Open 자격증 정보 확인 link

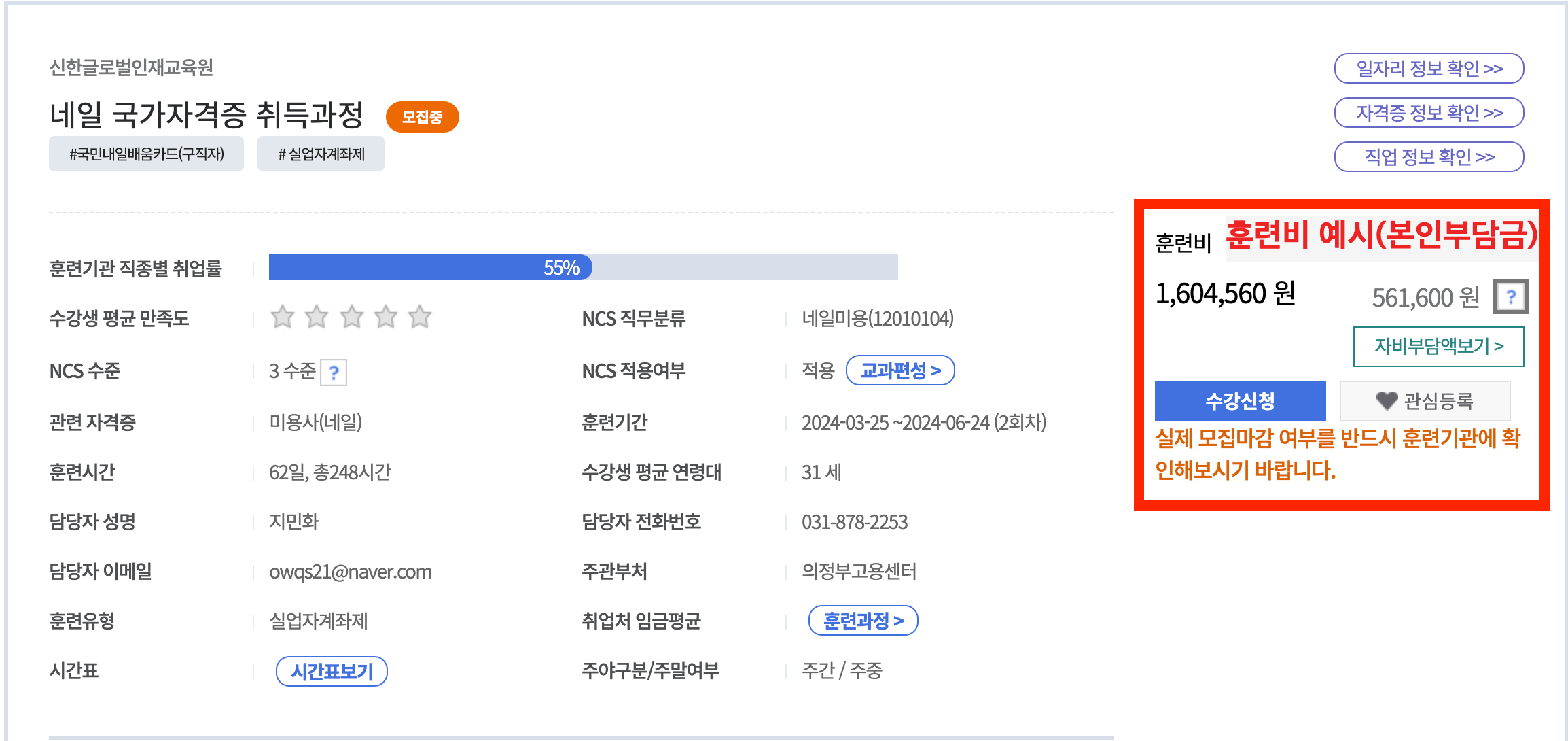[1429, 113]
